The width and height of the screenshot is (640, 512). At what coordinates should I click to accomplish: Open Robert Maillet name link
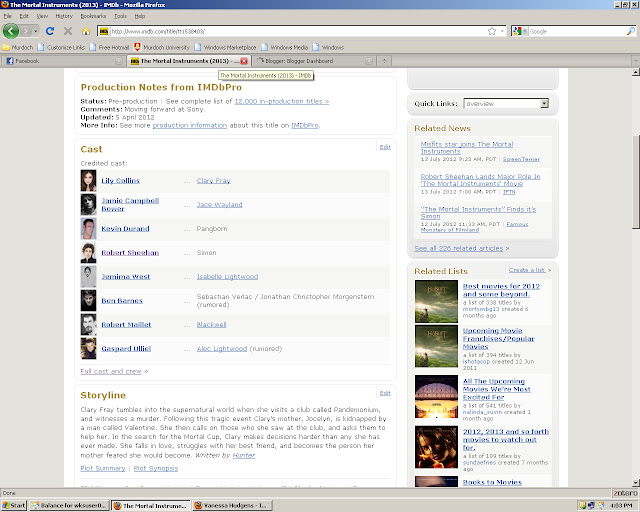[x=126, y=325]
